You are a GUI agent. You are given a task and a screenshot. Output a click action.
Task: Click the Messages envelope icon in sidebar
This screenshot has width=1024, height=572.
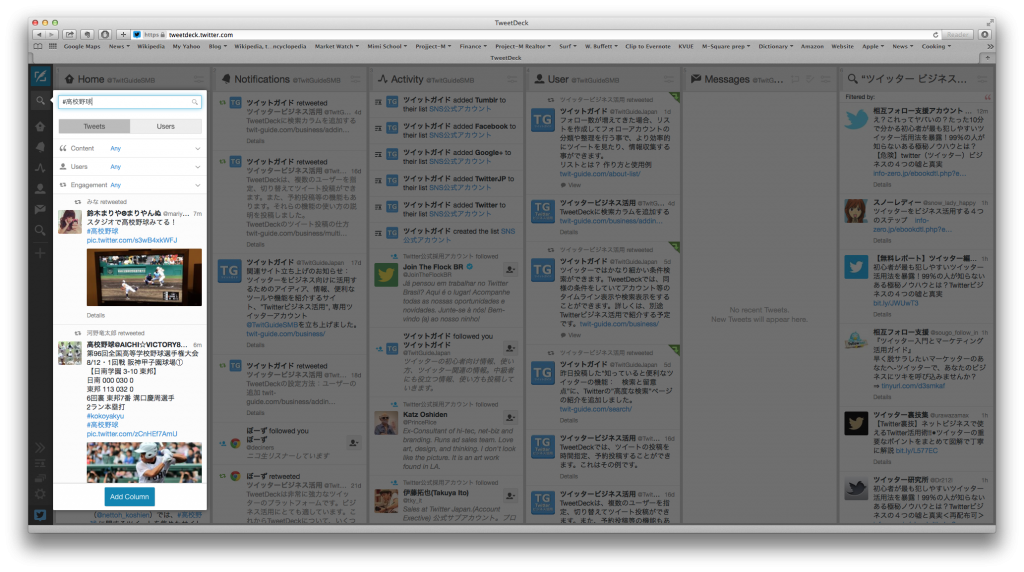[40, 209]
